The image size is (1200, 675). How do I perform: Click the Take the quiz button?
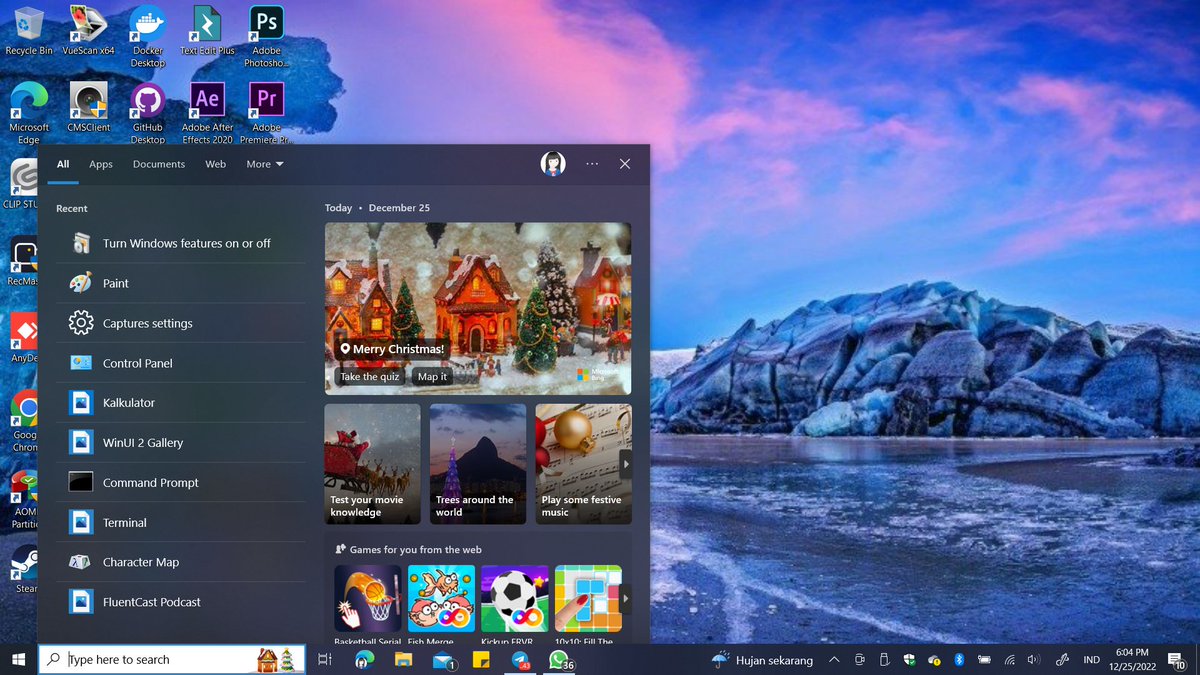[370, 377]
